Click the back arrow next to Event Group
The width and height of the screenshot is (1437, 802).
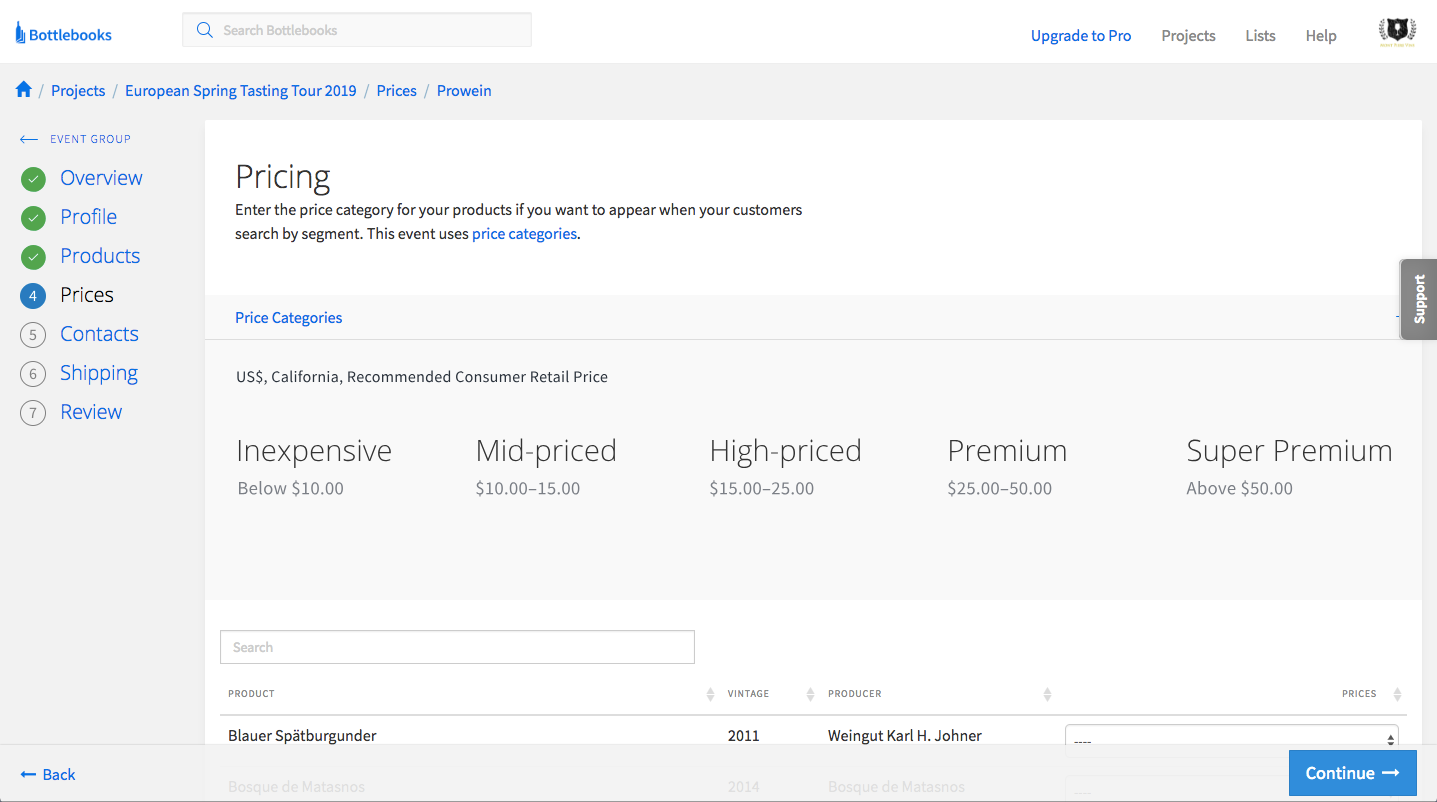pos(29,139)
